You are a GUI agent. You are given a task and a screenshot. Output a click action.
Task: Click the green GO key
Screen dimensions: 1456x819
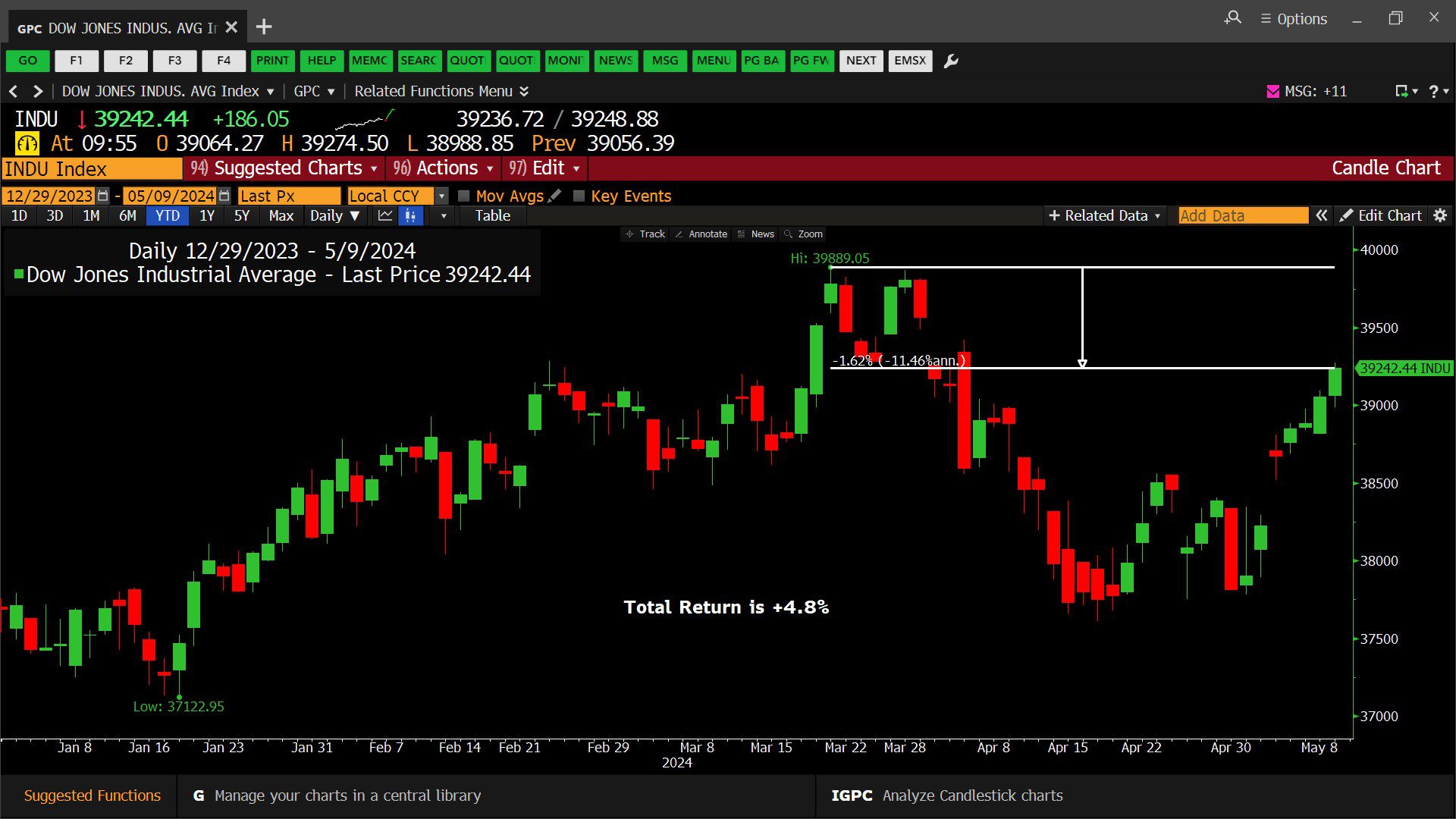[28, 61]
